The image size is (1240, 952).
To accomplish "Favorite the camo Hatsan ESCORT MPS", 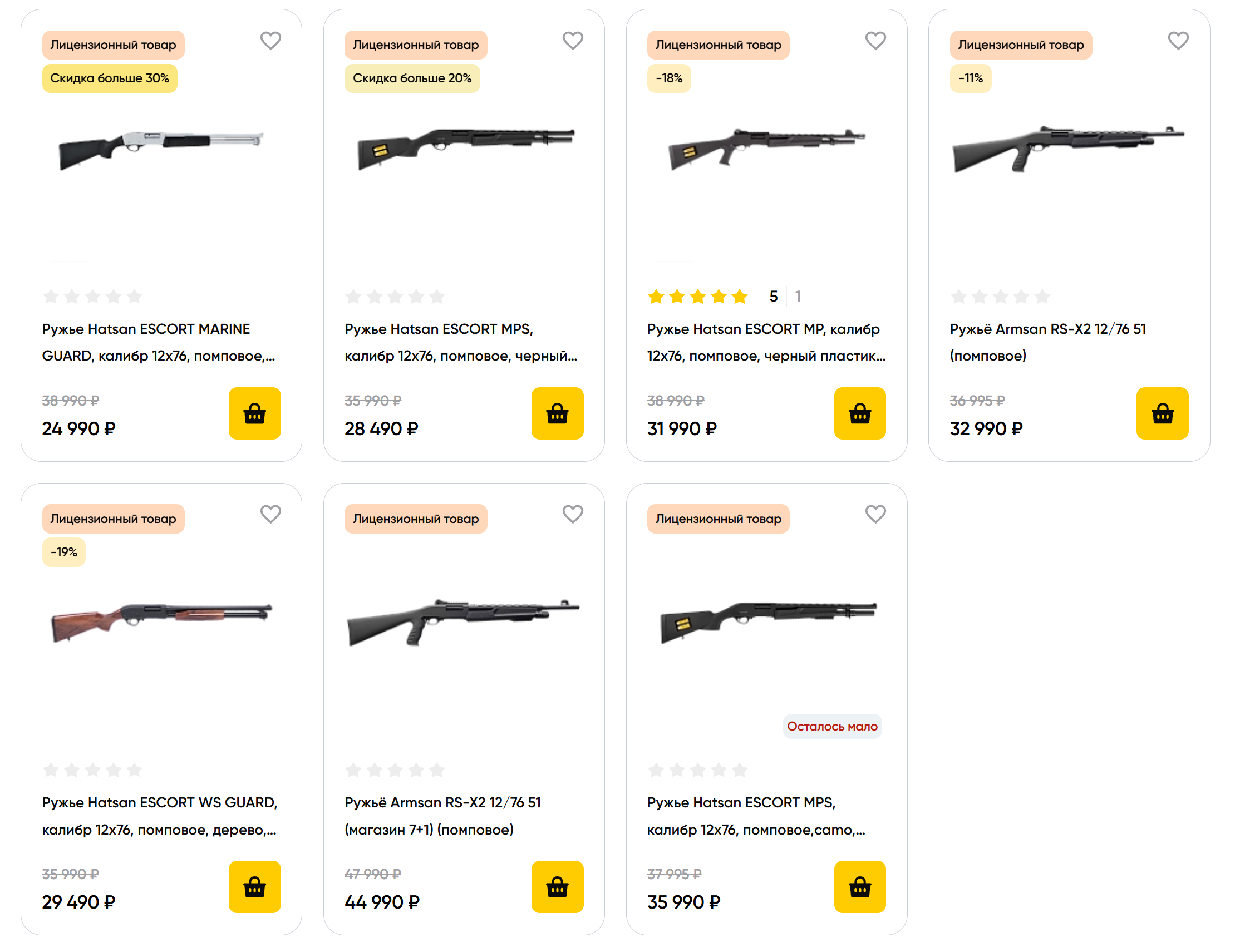I will coord(874,514).
